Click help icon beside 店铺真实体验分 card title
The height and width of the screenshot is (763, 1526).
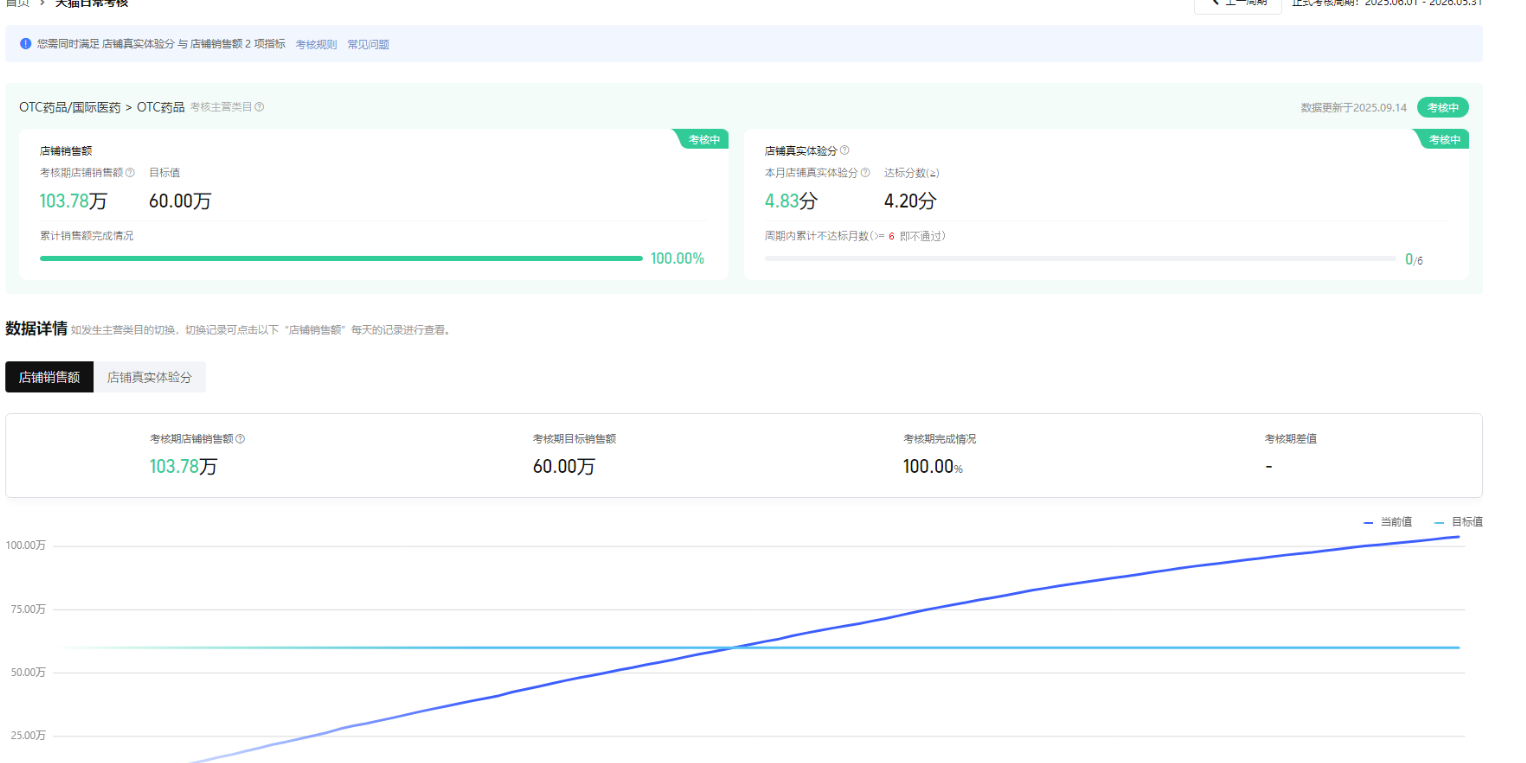(x=845, y=151)
